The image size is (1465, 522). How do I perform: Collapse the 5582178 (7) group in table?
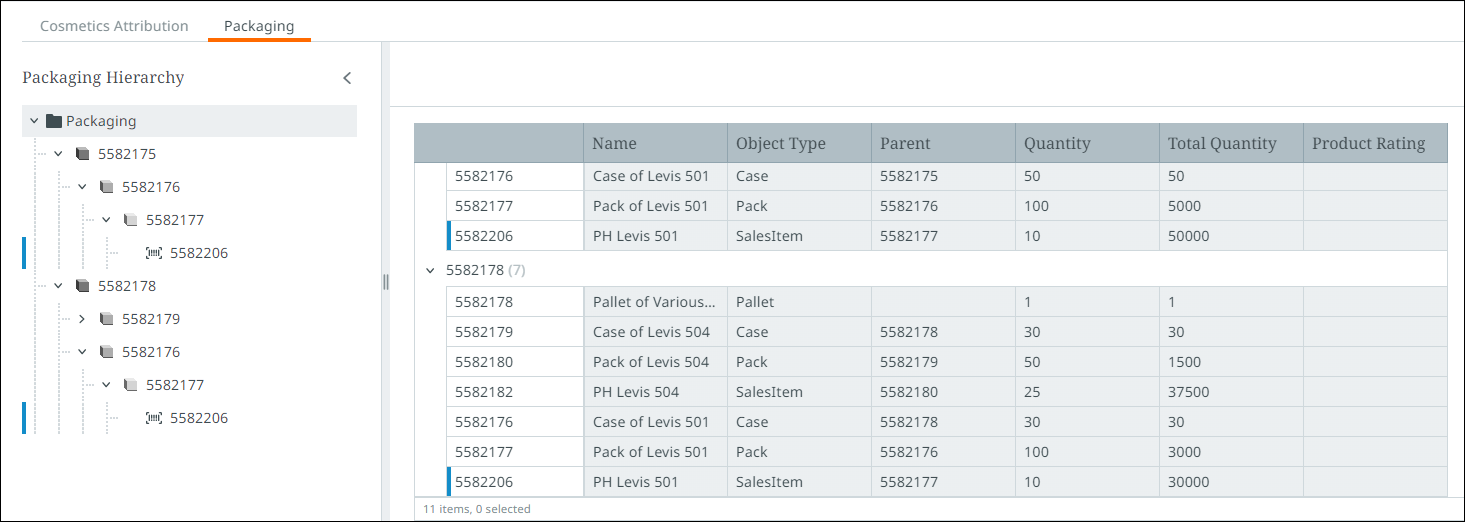click(430, 270)
